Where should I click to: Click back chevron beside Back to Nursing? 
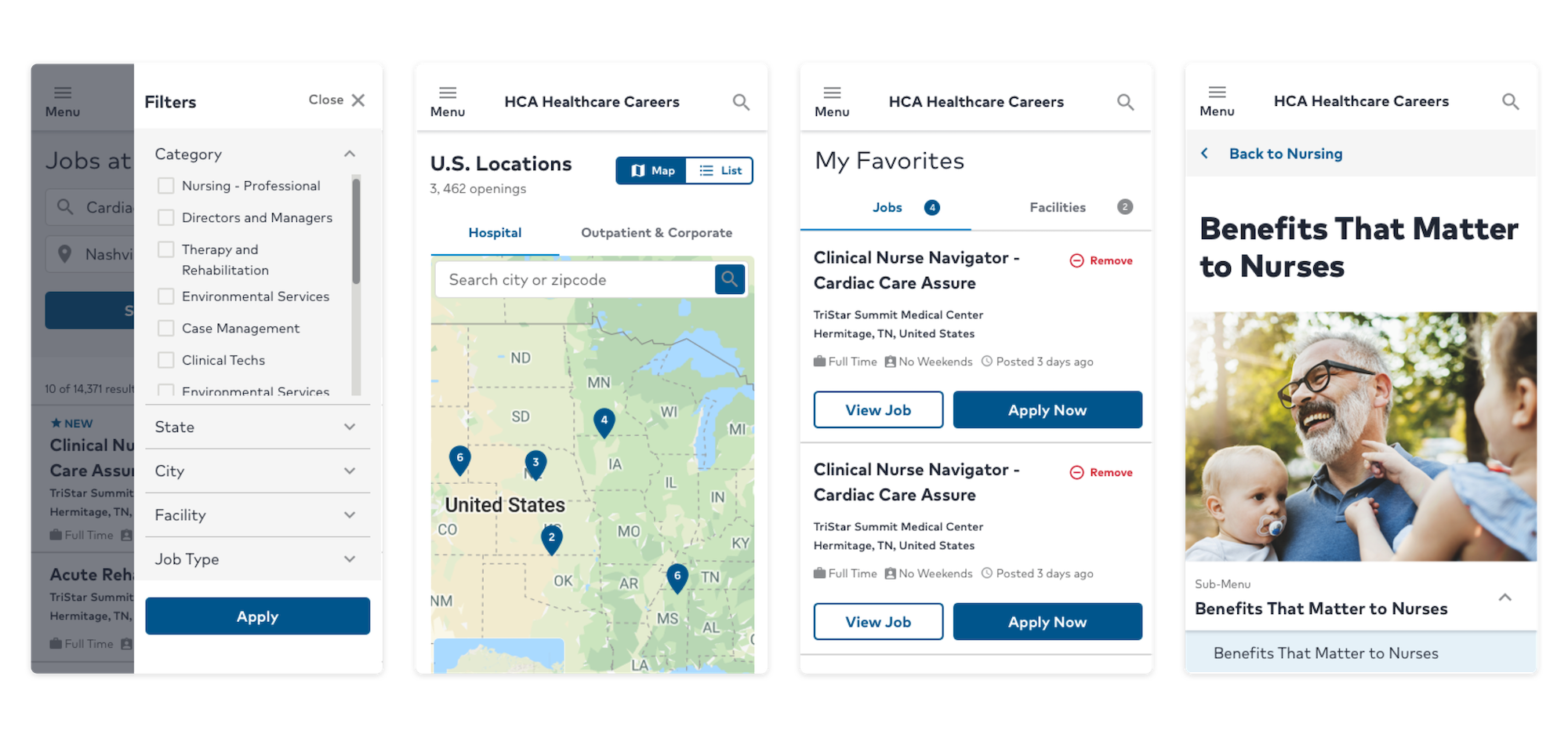[x=1205, y=154]
